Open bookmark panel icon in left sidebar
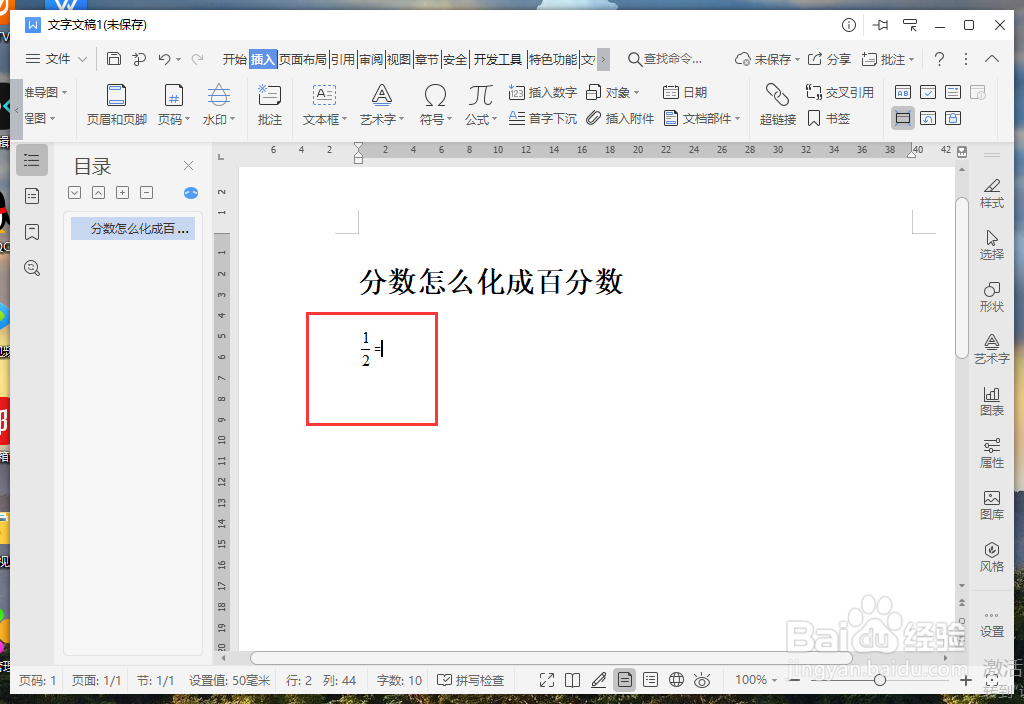This screenshot has height=704, width=1024. click(31, 232)
